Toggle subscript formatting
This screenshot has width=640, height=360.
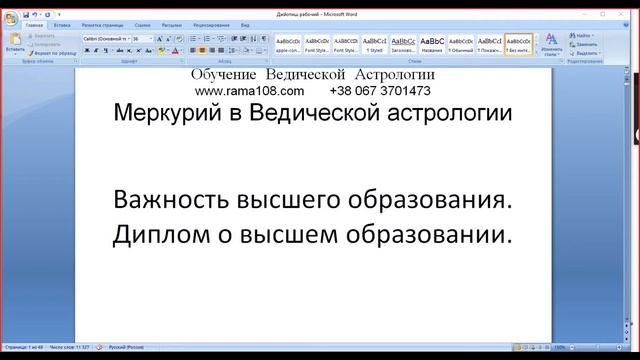pyautogui.click(x=129, y=51)
